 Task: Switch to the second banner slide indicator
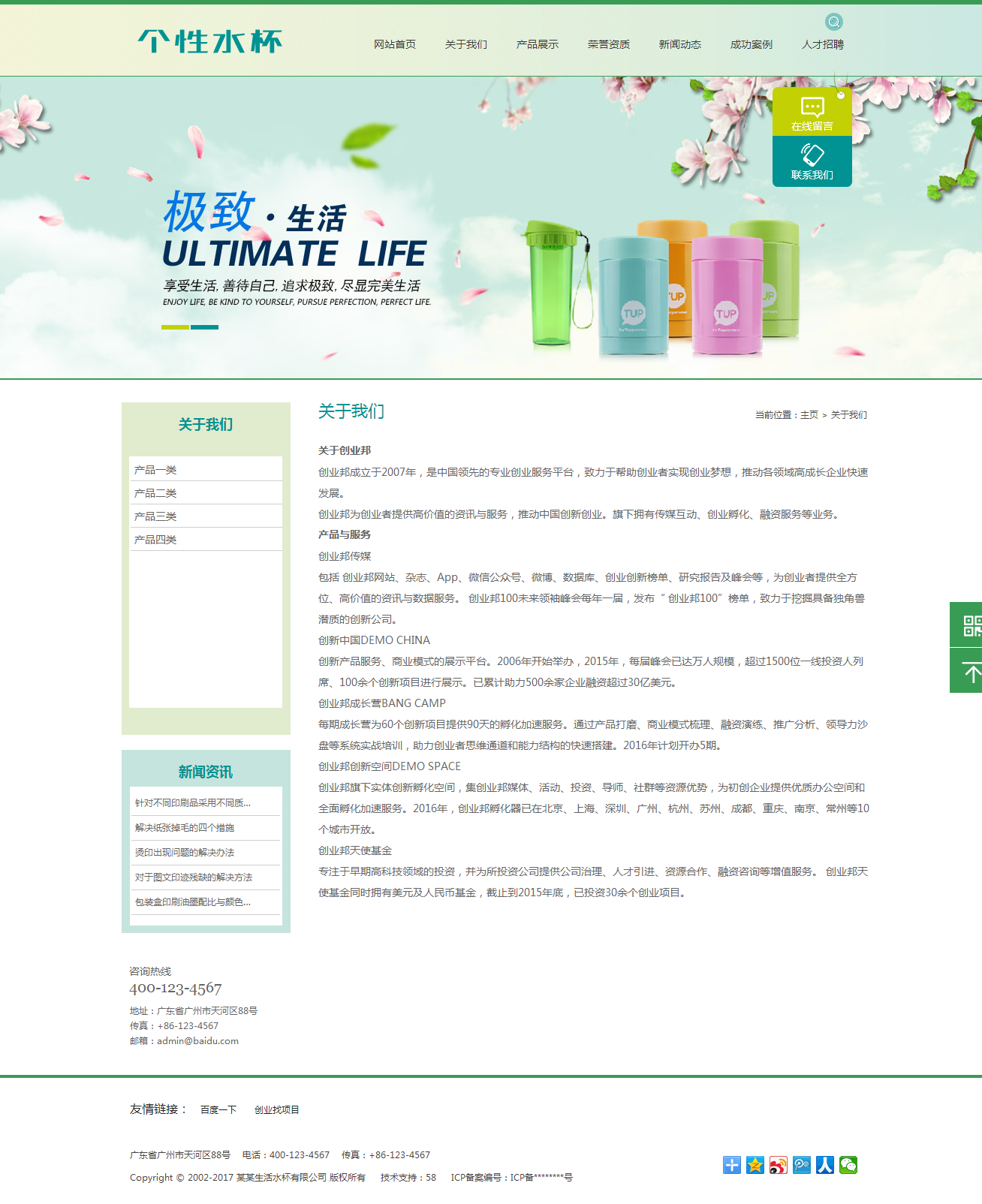pos(204,327)
